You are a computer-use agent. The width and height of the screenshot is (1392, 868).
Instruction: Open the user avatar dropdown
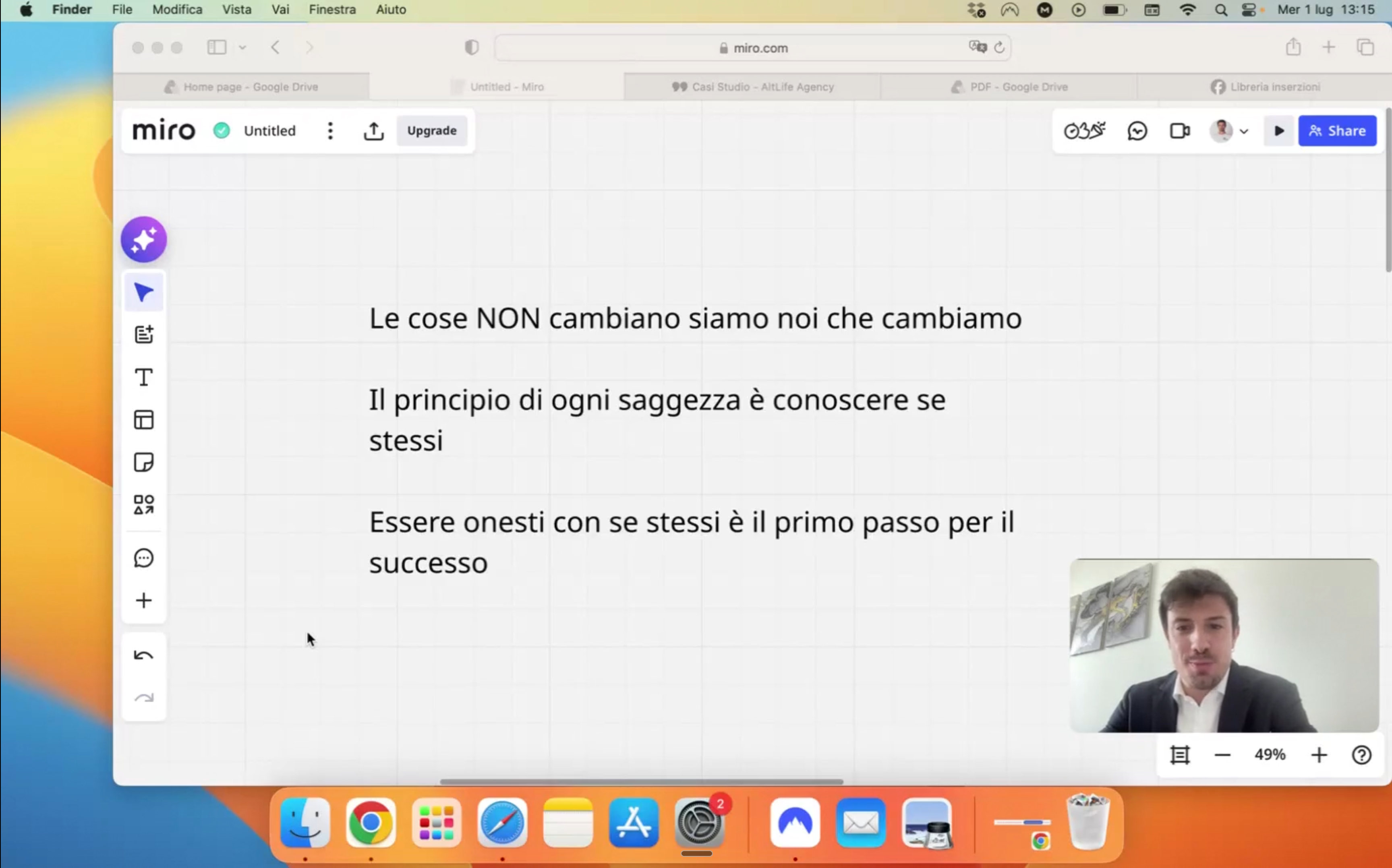click(x=1230, y=131)
